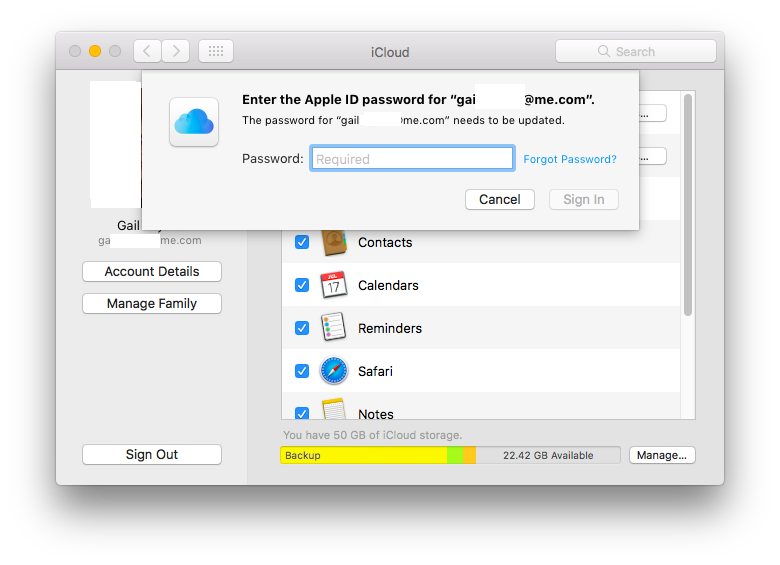
Task: Uncheck the Notes checkbox
Action: pyautogui.click(x=302, y=413)
